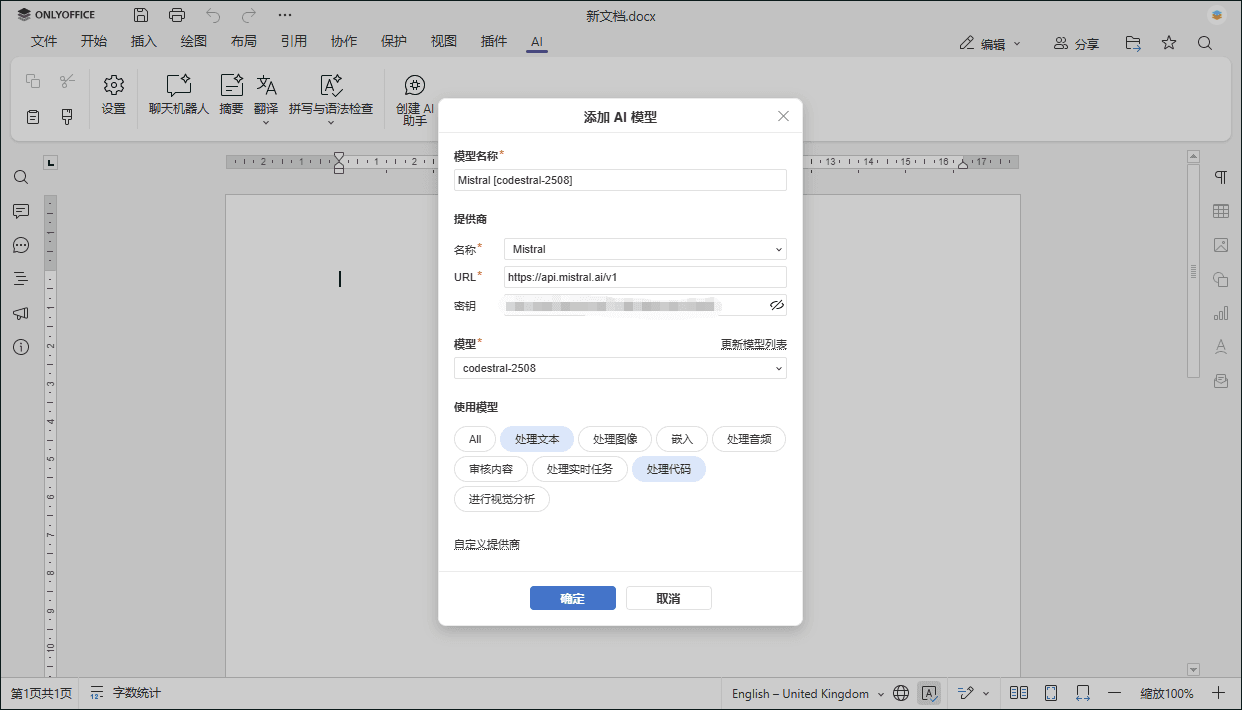This screenshot has width=1242, height=710.
Task: Run 拼写与语法检查 spelling check
Action: coord(330,97)
